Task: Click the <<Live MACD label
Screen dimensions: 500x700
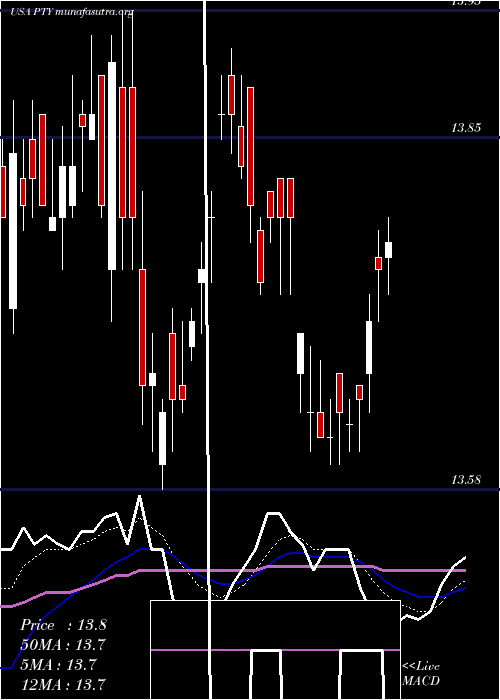Action: (x=421, y=674)
